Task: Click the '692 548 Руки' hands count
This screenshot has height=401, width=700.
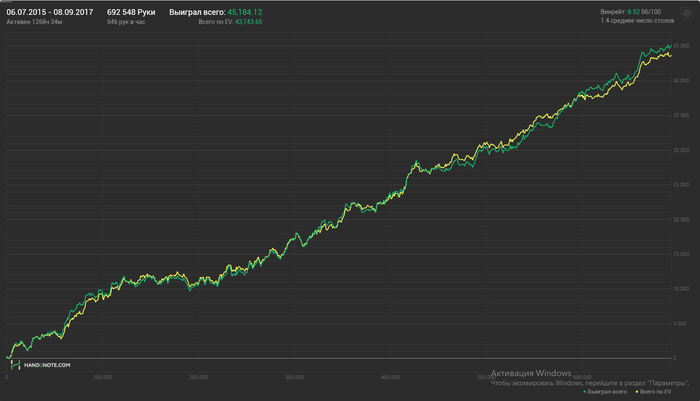Action: click(x=131, y=12)
